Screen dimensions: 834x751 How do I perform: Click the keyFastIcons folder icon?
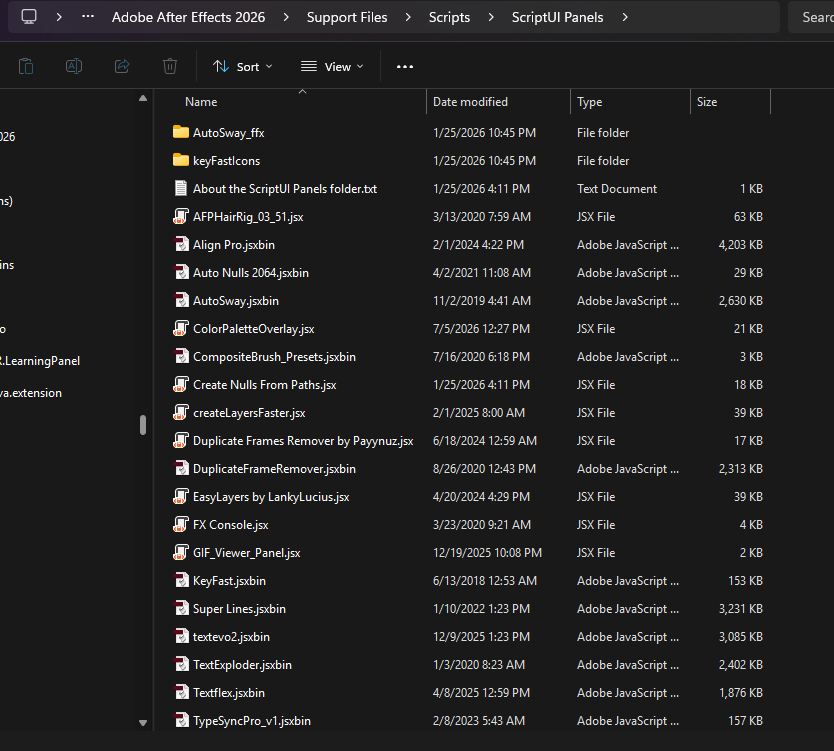(x=181, y=160)
